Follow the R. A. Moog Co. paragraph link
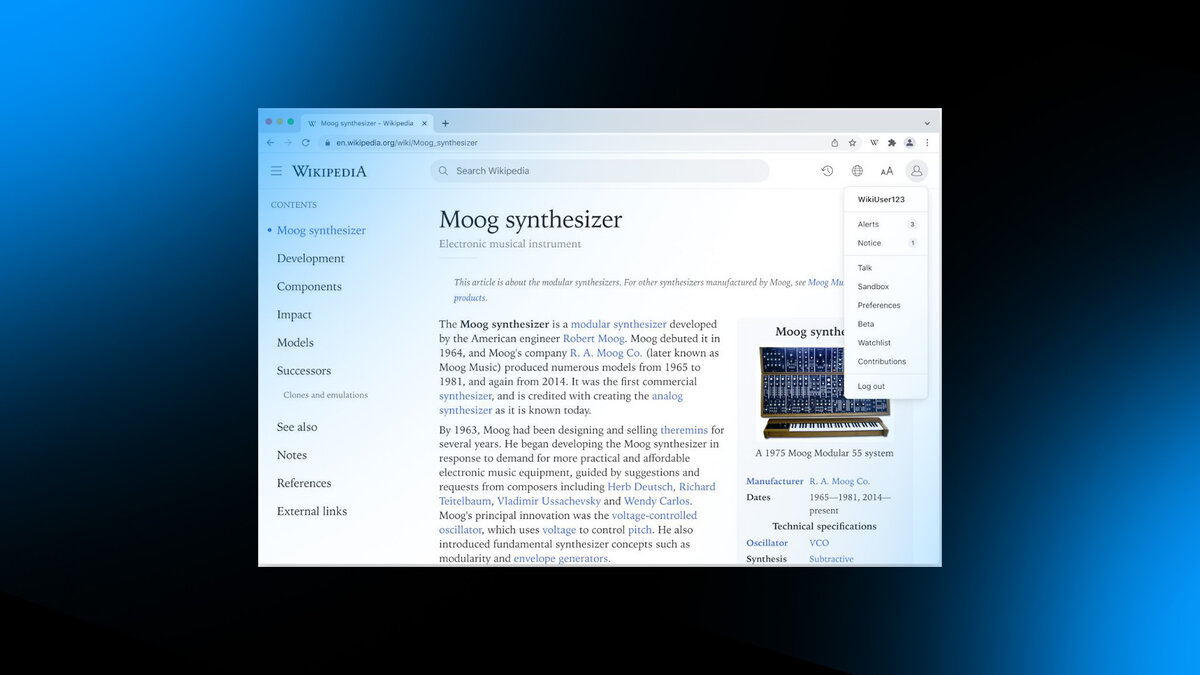 point(605,353)
